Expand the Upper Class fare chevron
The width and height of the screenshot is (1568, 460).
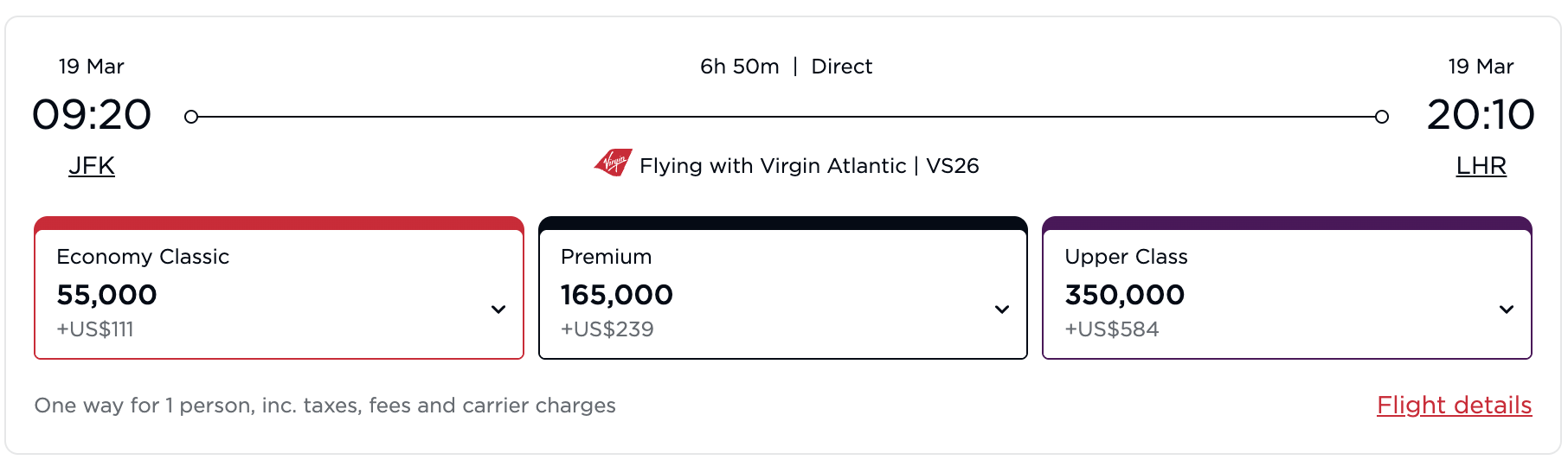pos(1507,310)
